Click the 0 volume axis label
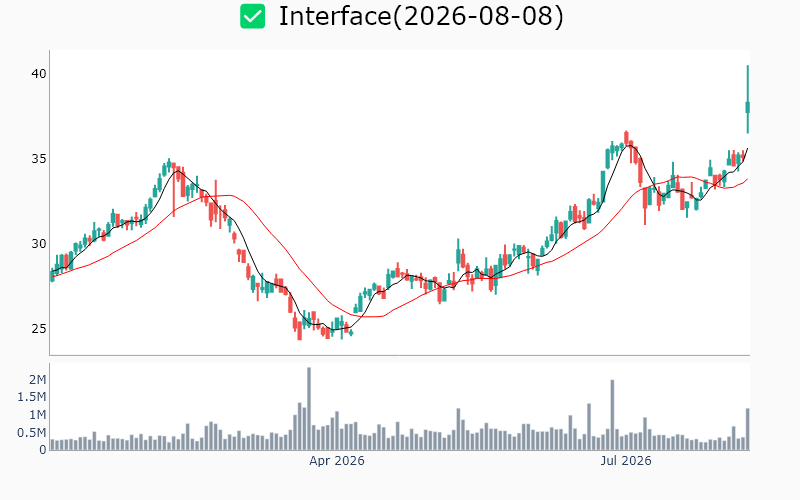The height and width of the screenshot is (500, 800). (x=43, y=450)
